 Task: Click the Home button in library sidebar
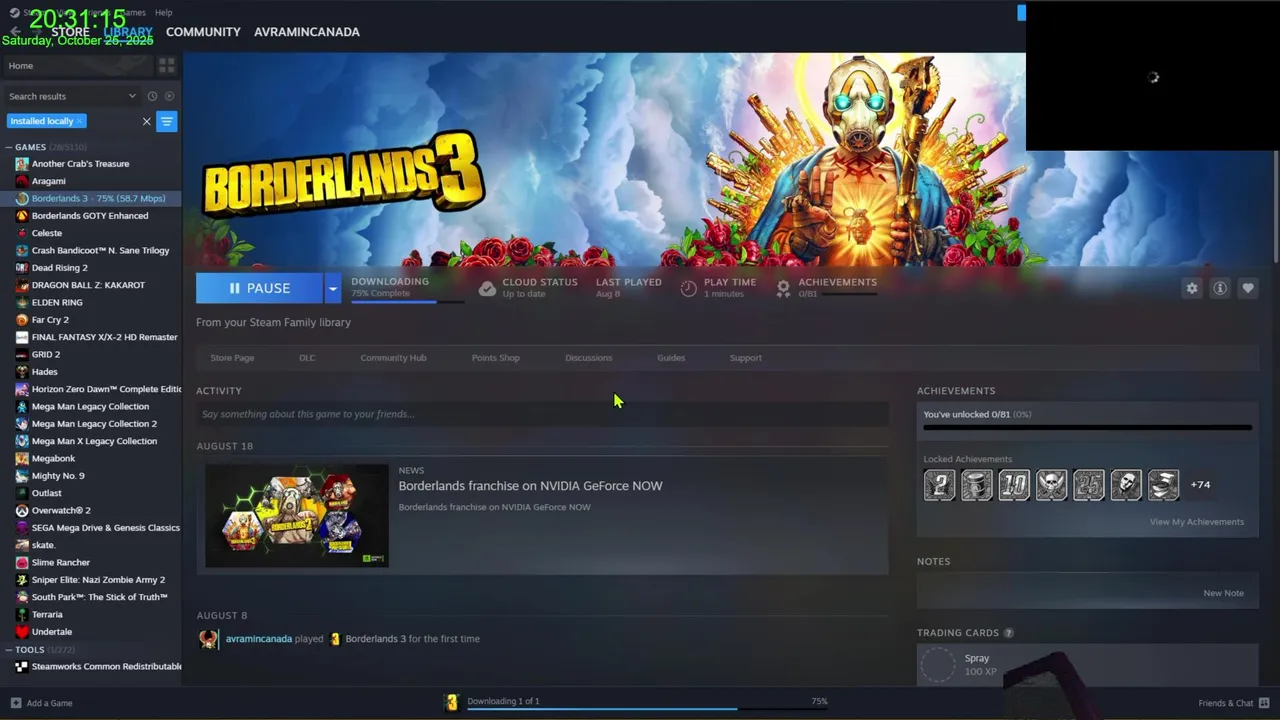[x=77, y=65]
